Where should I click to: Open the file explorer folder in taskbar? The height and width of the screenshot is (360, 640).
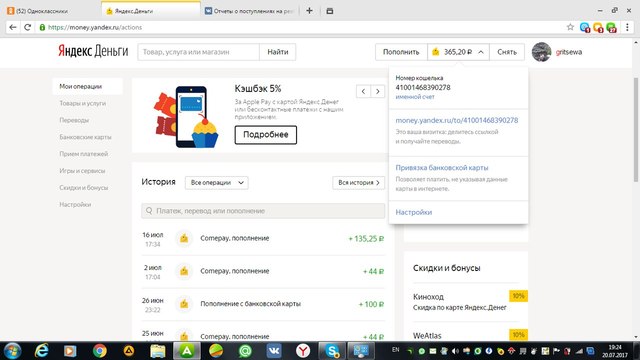(x=158, y=351)
